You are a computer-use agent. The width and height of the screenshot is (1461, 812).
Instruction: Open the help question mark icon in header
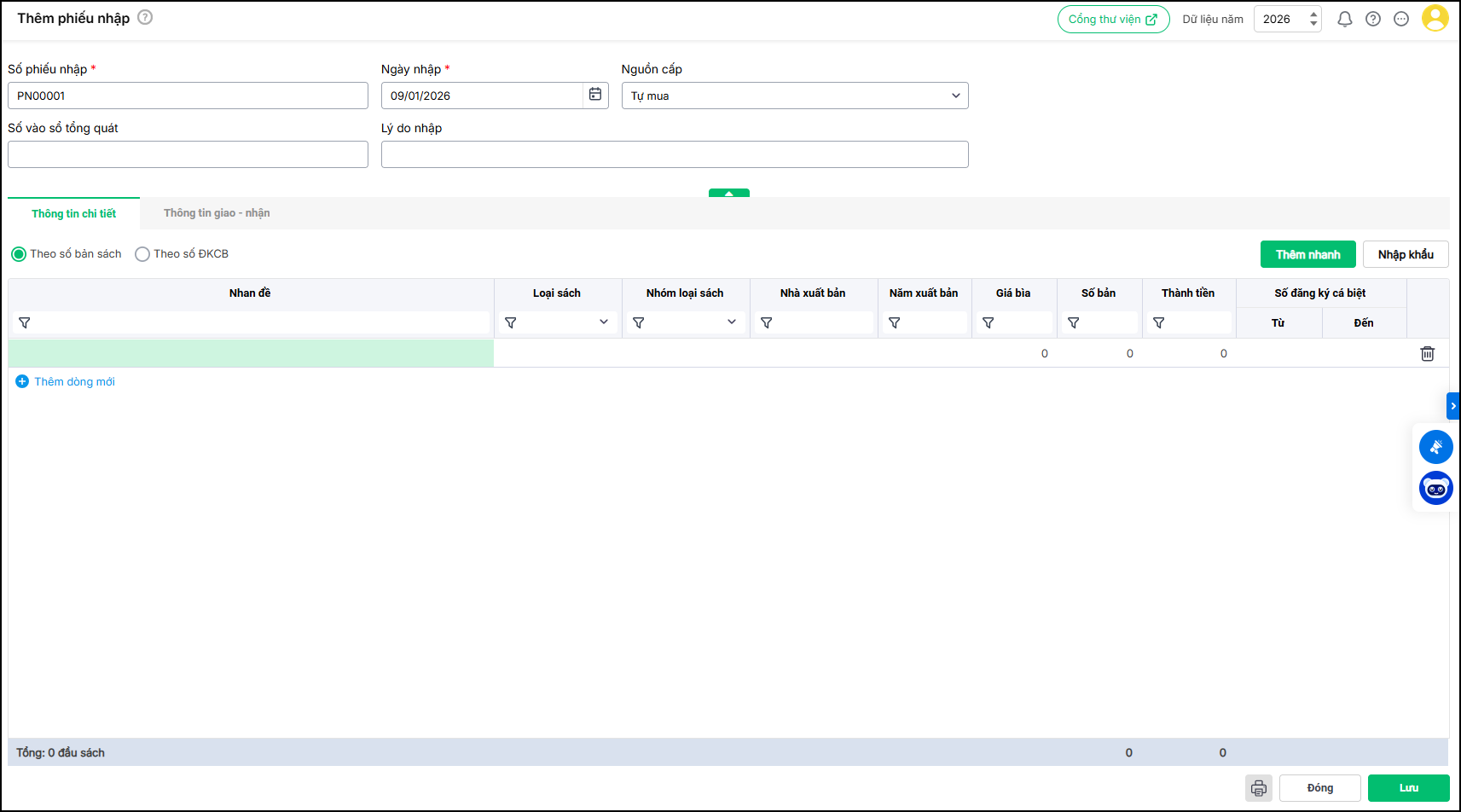[x=1372, y=19]
